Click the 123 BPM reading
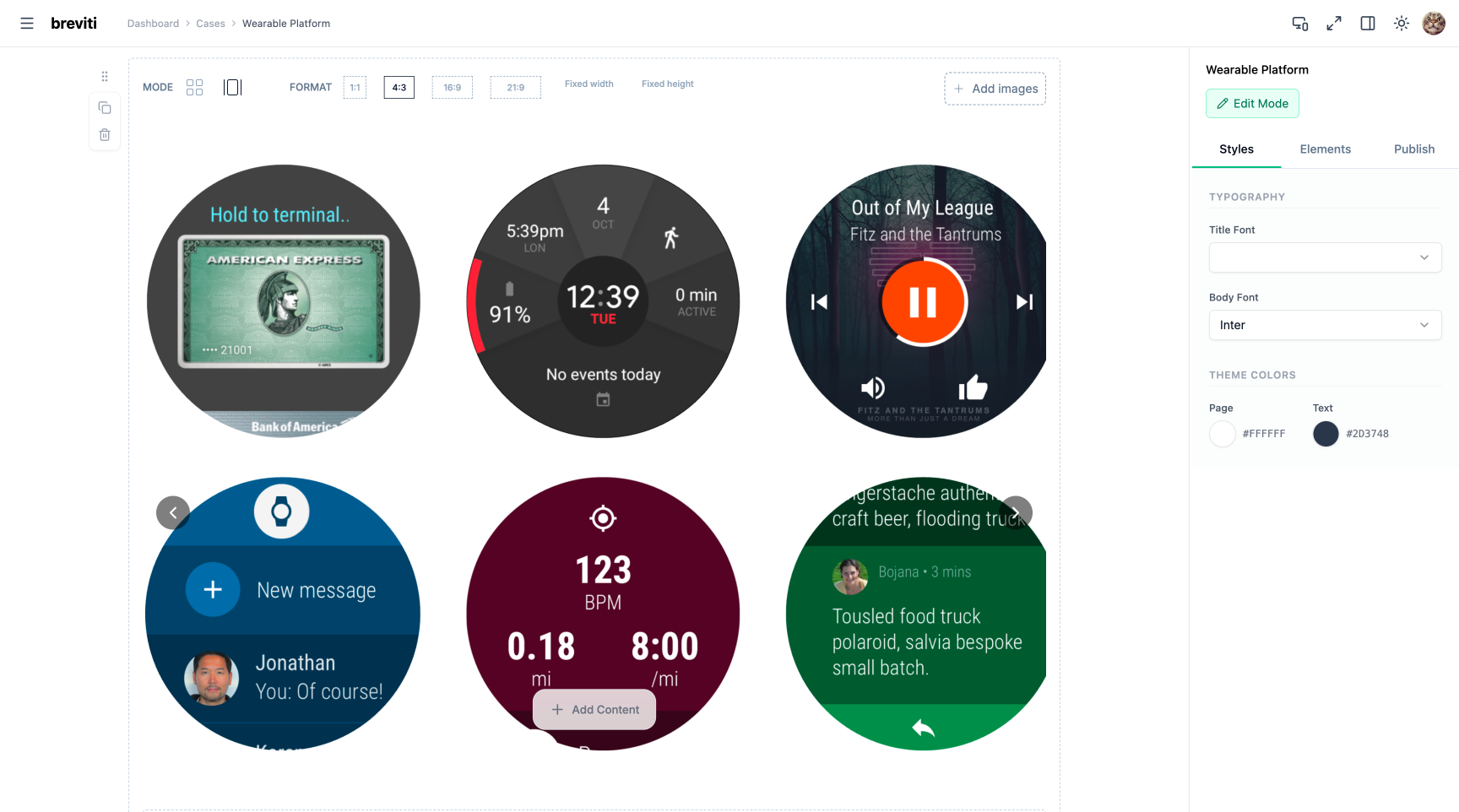The width and height of the screenshot is (1459, 812). pos(603,582)
